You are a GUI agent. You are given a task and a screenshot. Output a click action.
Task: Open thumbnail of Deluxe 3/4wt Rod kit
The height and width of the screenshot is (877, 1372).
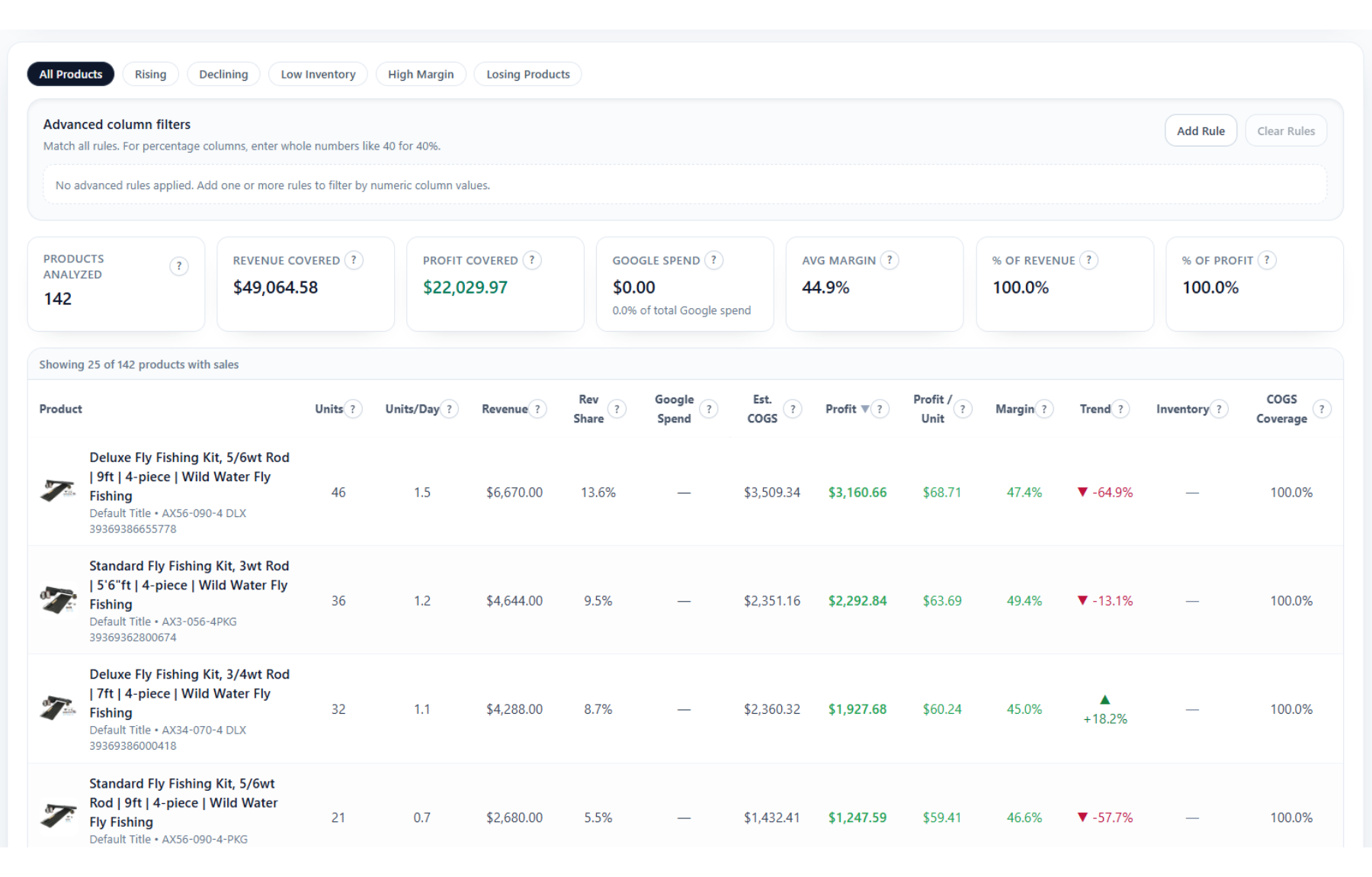point(59,708)
